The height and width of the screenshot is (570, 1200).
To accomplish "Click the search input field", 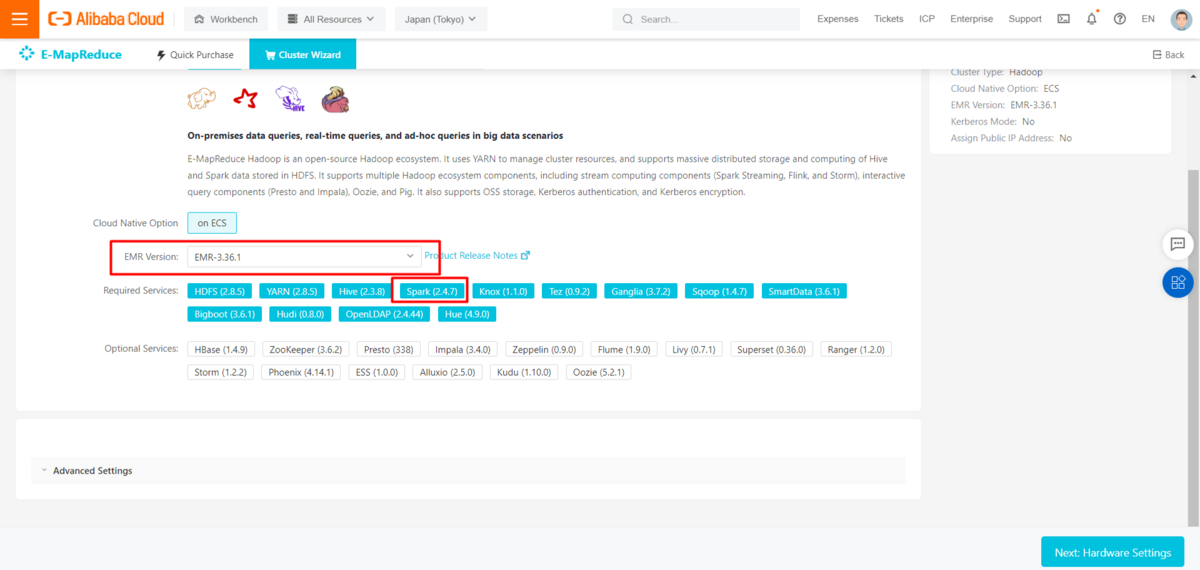I will click(706, 19).
